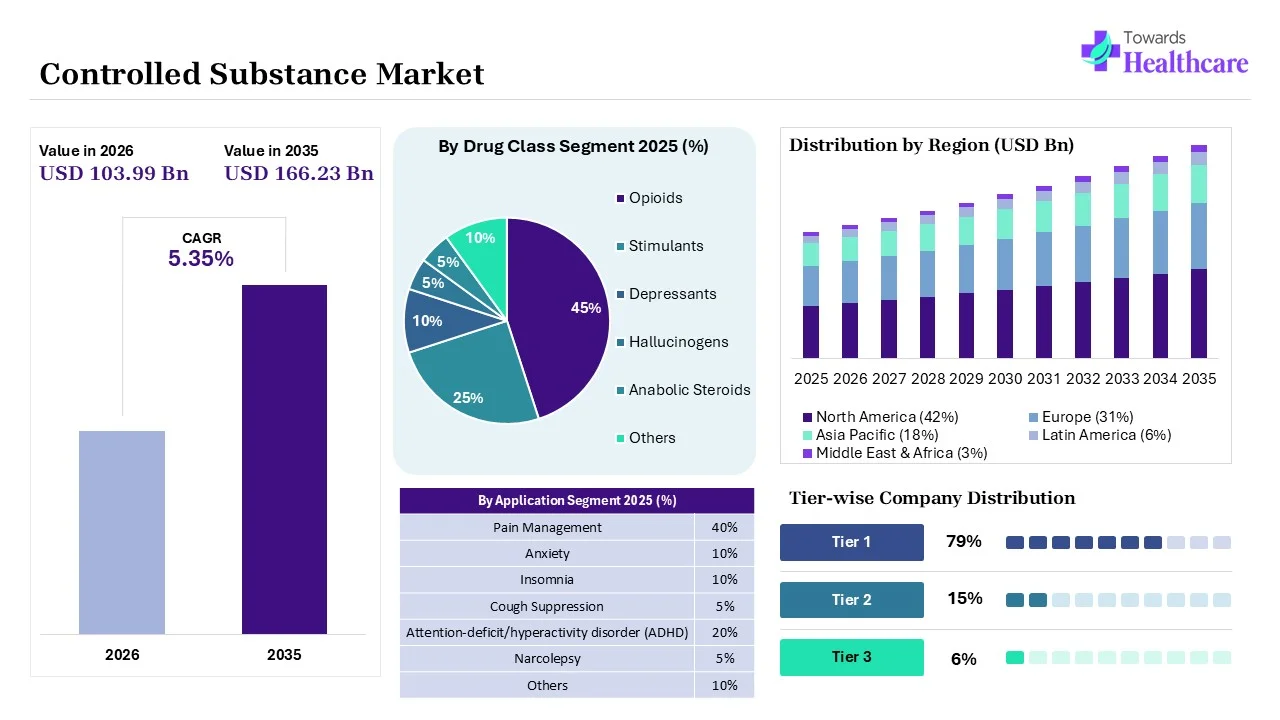Click the Tier-wise Company Distribution heading
This screenshot has width=1280, height=720.
click(932, 498)
